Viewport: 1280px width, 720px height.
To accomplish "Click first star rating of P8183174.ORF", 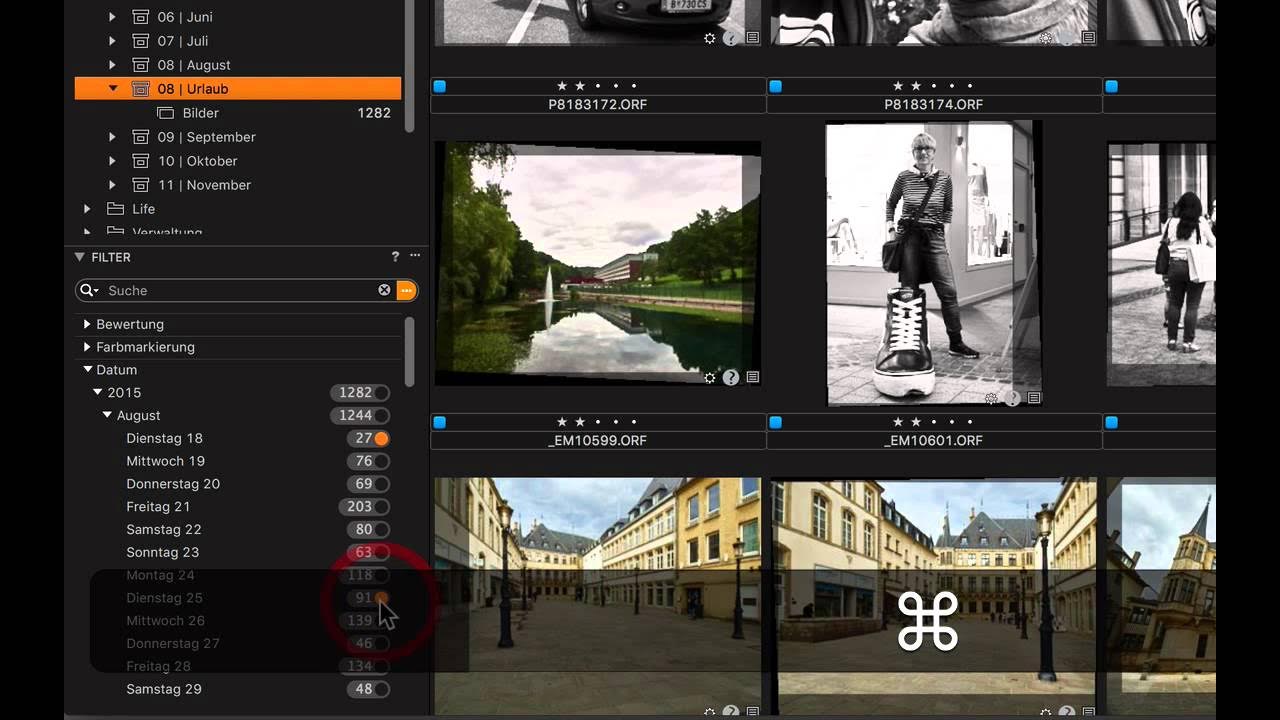I will coord(898,86).
